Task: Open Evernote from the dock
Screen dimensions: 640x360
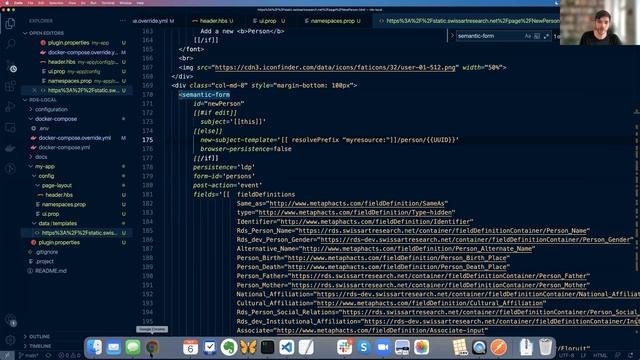Action: point(229,347)
